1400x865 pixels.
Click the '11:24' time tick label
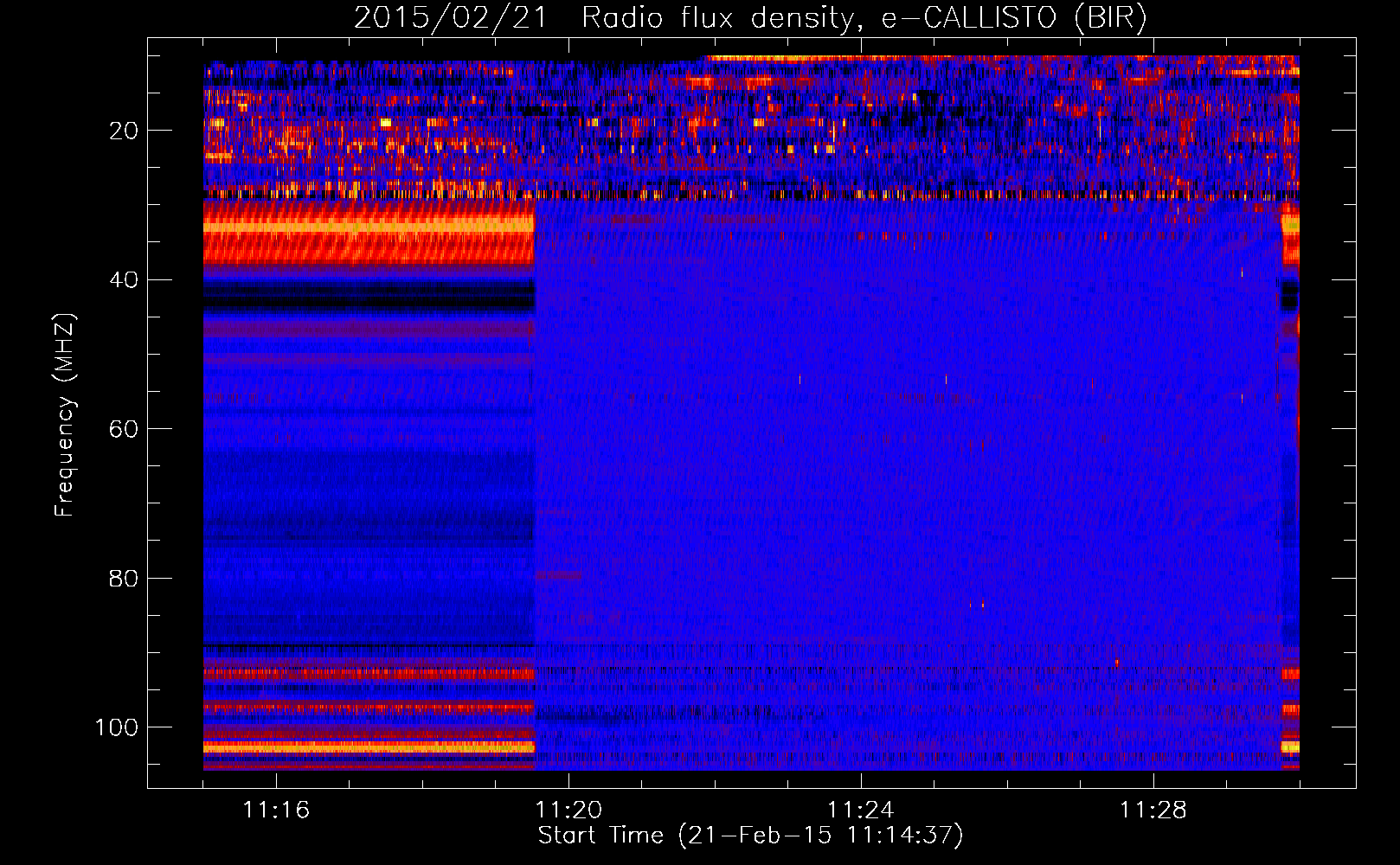point(861,810)
